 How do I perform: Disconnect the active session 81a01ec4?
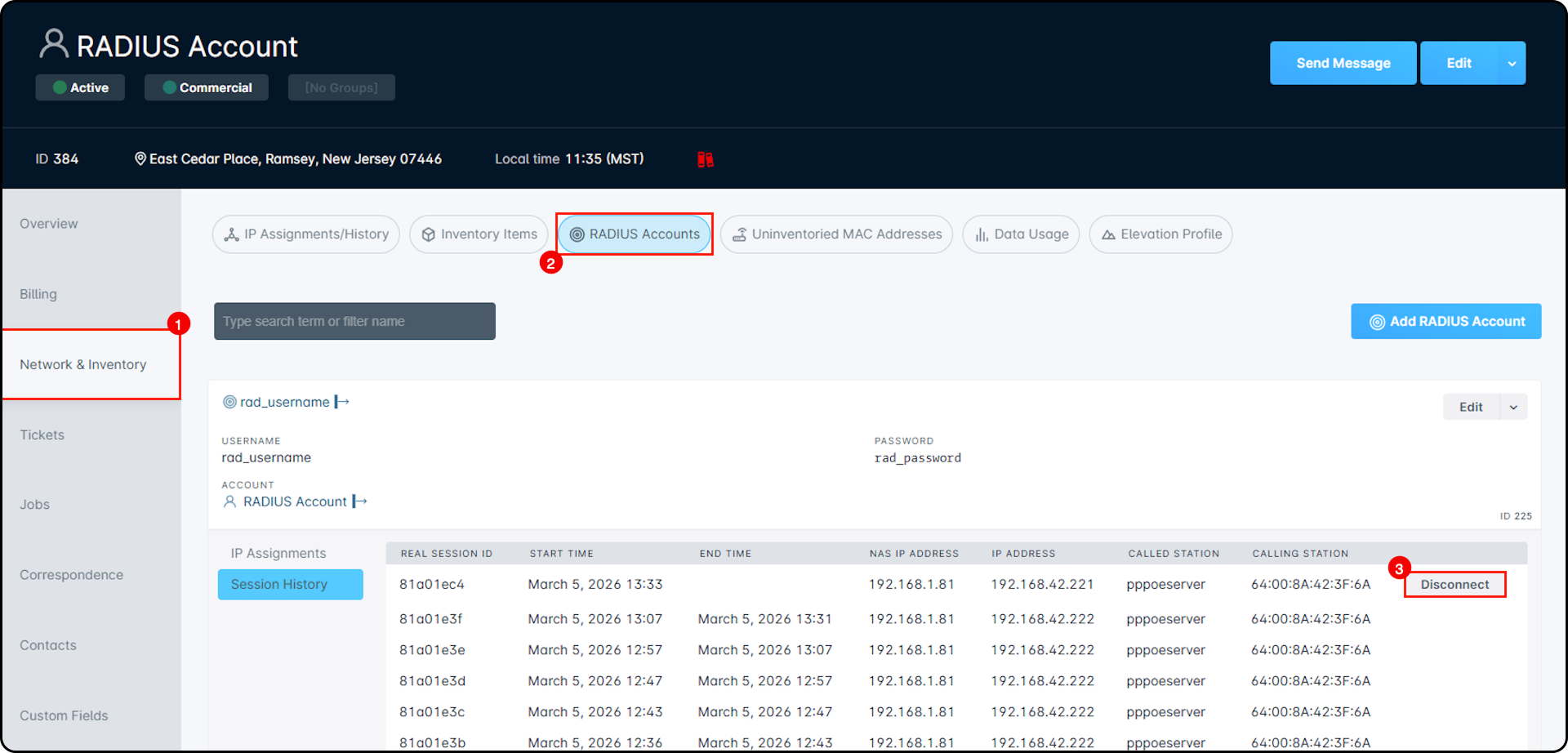(1454, 585)
